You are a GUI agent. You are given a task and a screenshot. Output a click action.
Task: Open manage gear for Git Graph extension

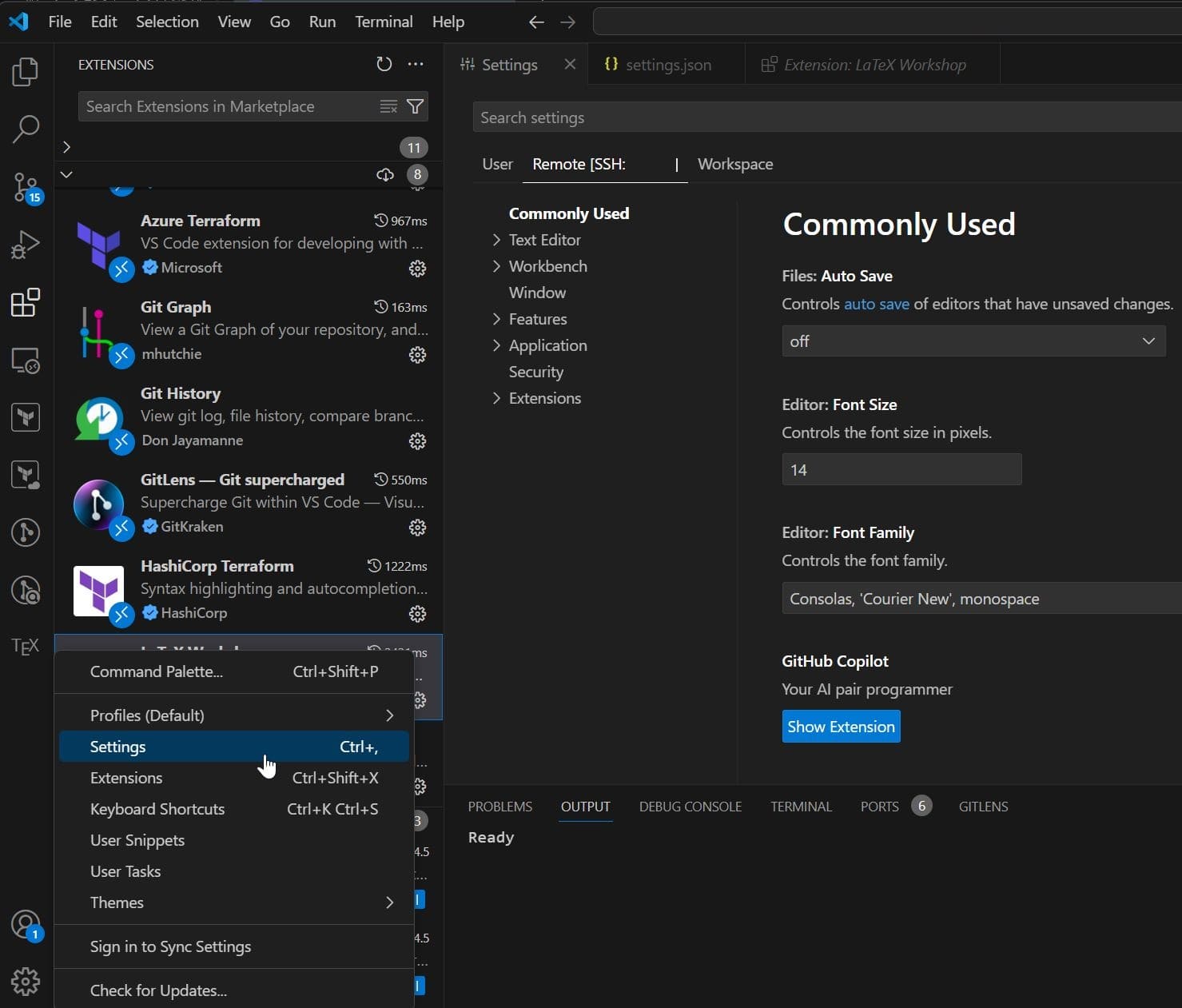(417, 355)
